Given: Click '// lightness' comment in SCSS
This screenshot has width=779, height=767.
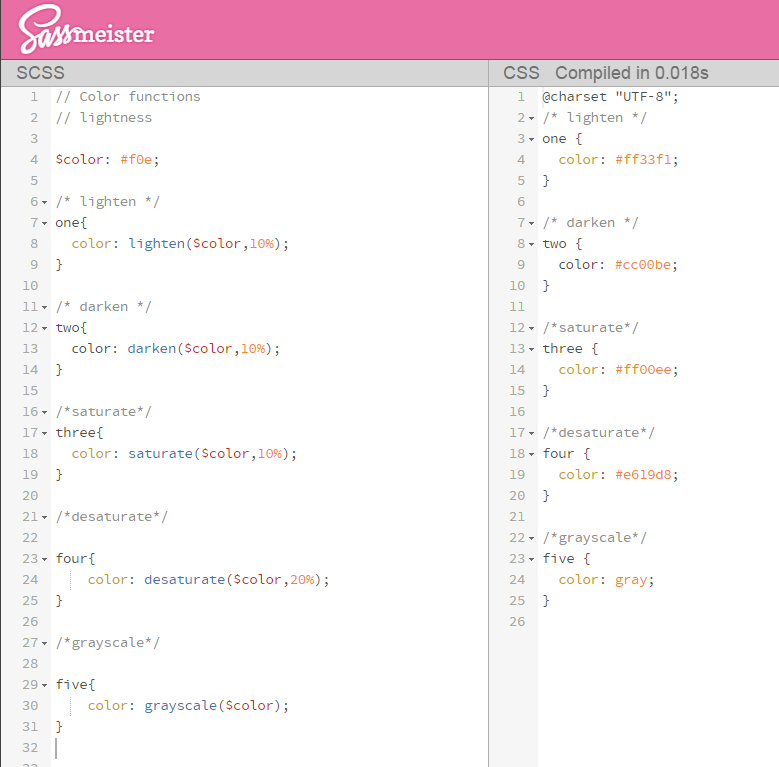Looking at the screenshot, I should click(103, 118).
